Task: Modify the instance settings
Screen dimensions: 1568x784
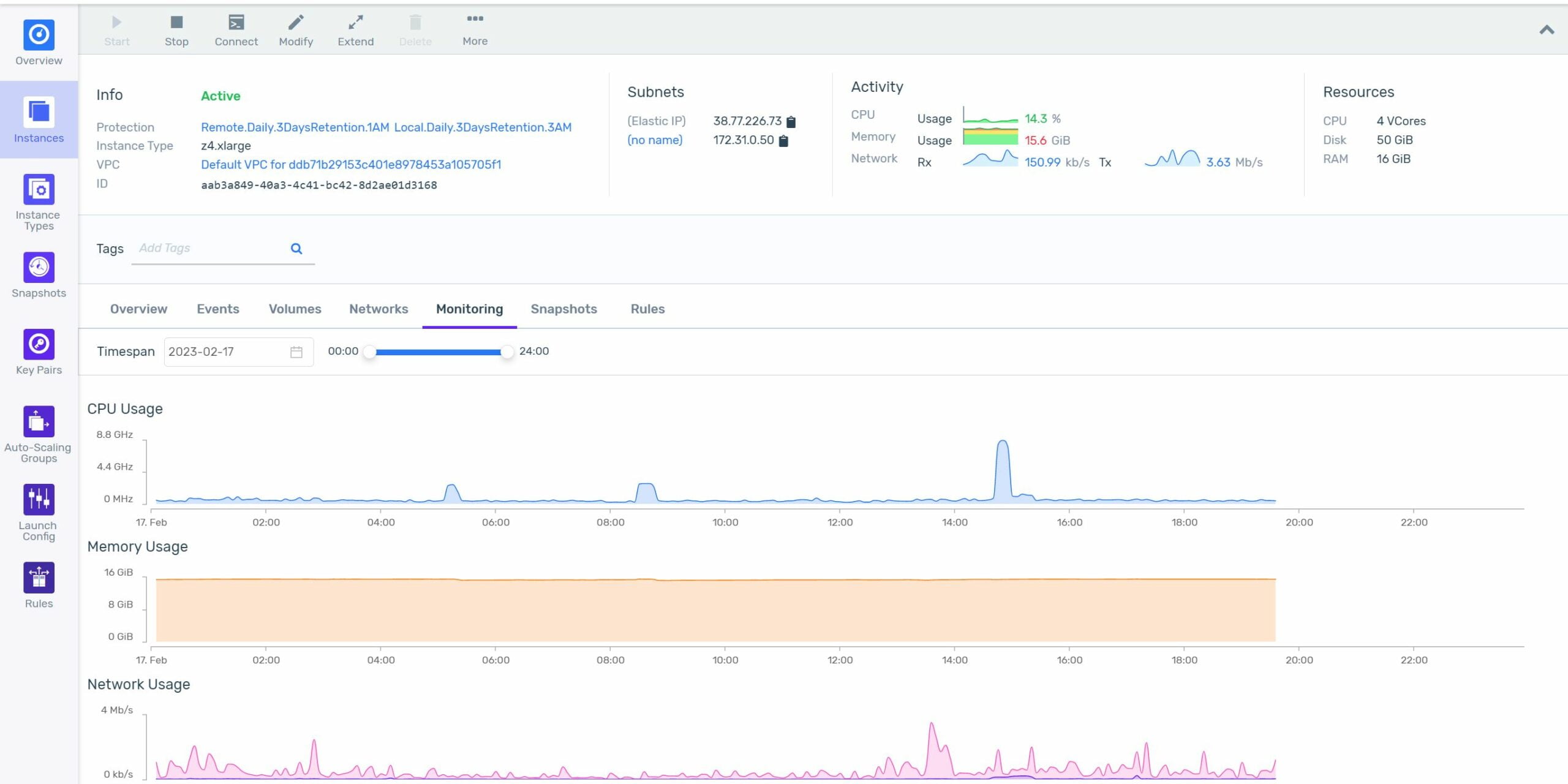Action: coord(296,31)
